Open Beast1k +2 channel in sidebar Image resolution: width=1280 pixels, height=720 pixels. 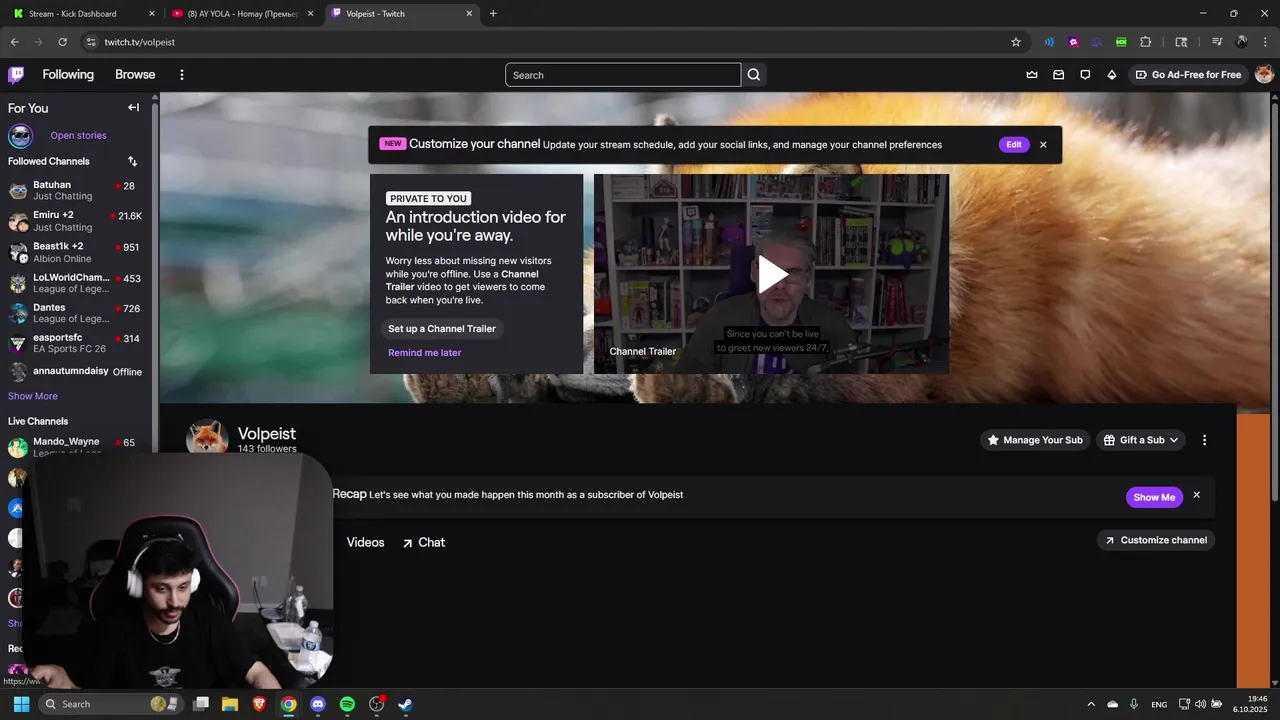click(76, 252)
